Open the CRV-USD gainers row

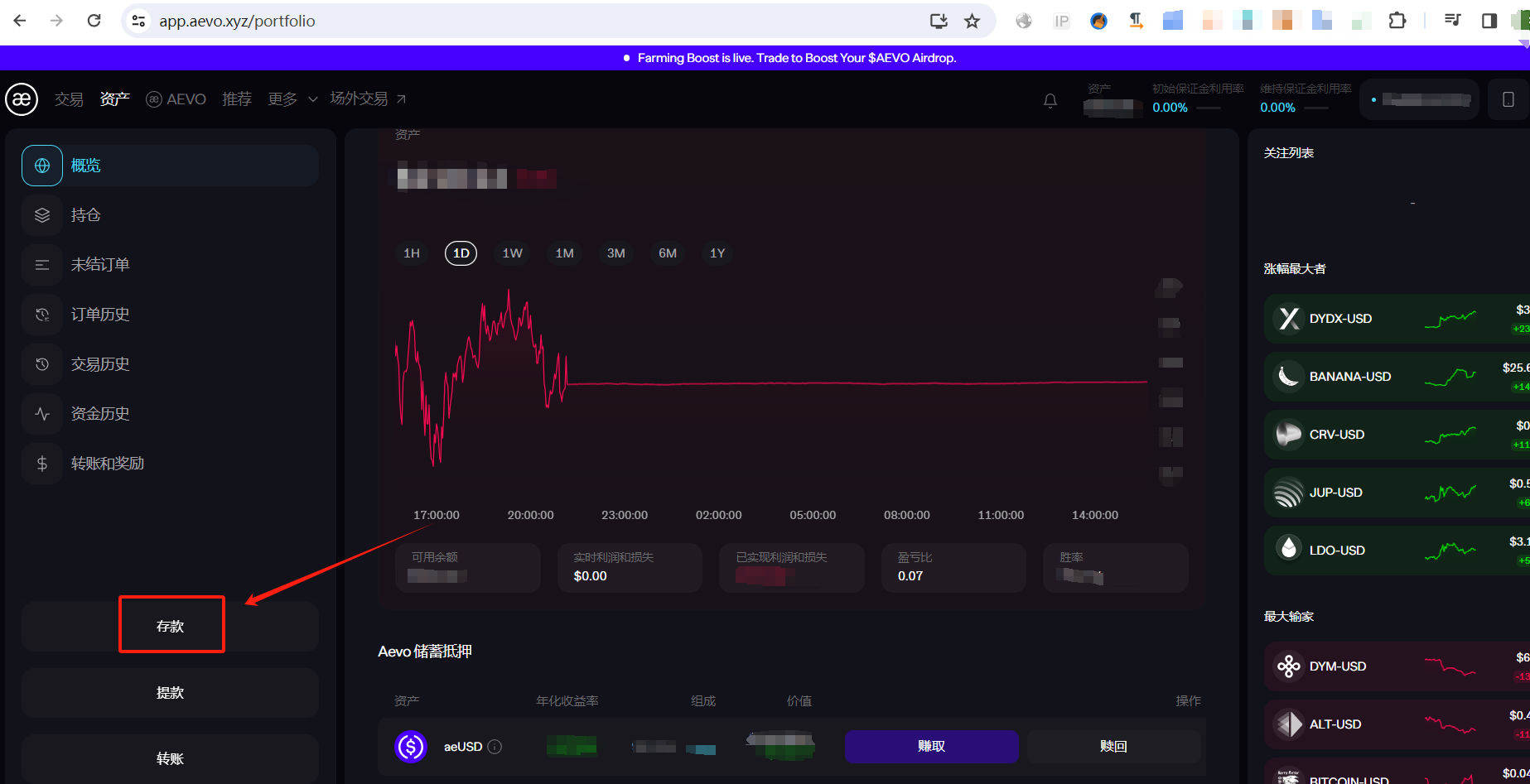click(x=1397, y=435)
